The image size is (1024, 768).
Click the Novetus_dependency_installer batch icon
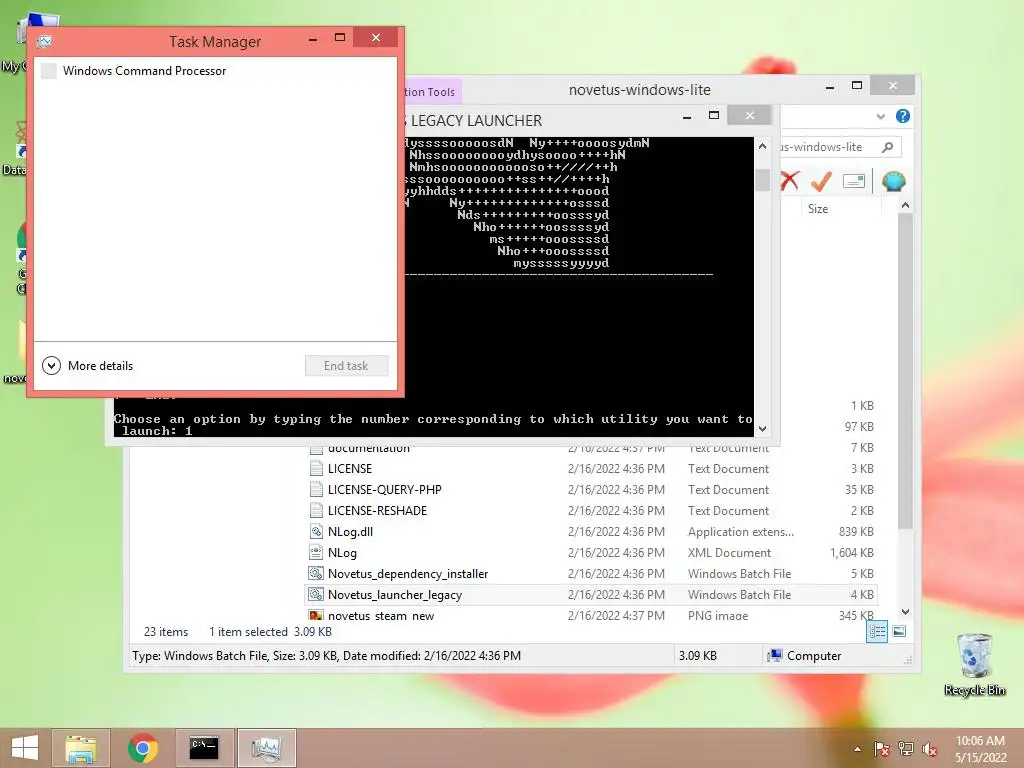(x=316, y=573)
